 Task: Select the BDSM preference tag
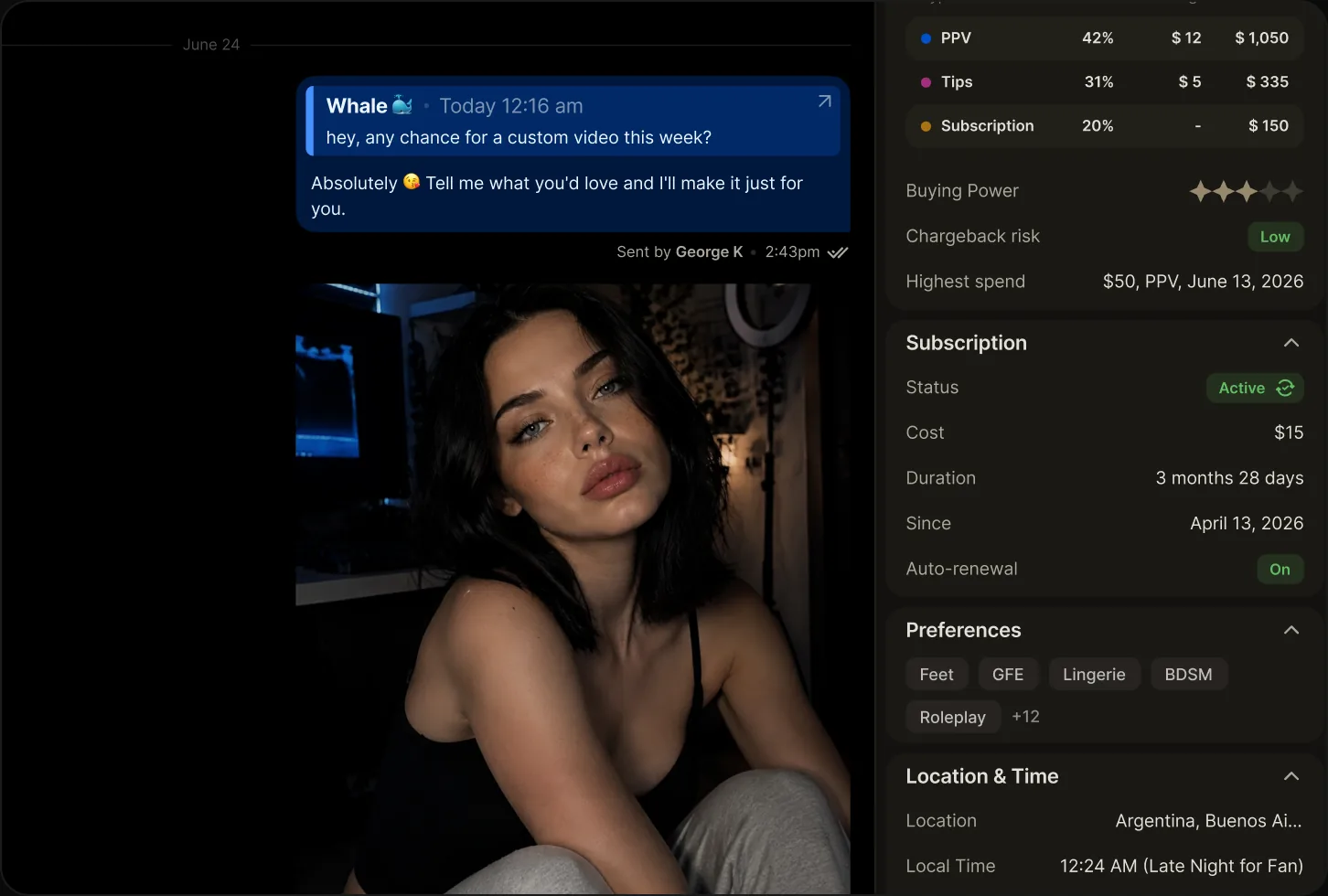tap(1188, 675)
